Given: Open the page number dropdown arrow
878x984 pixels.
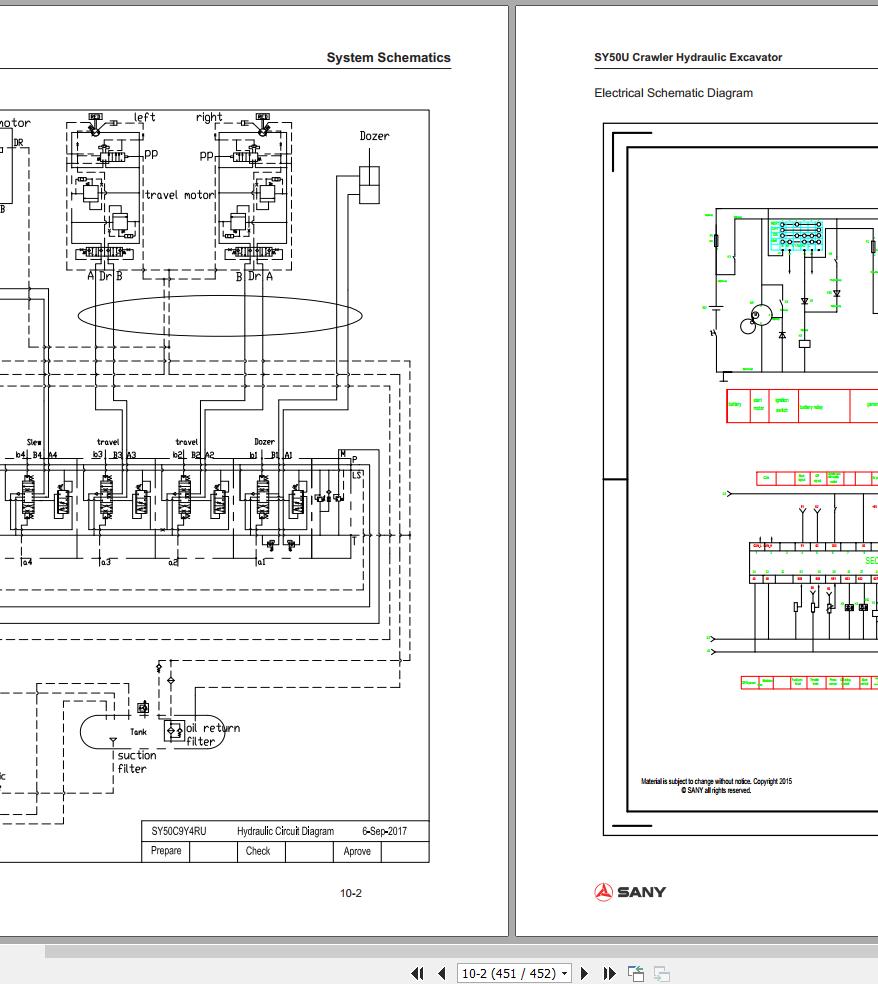Looking at the screenshot, I should (564, 973).
